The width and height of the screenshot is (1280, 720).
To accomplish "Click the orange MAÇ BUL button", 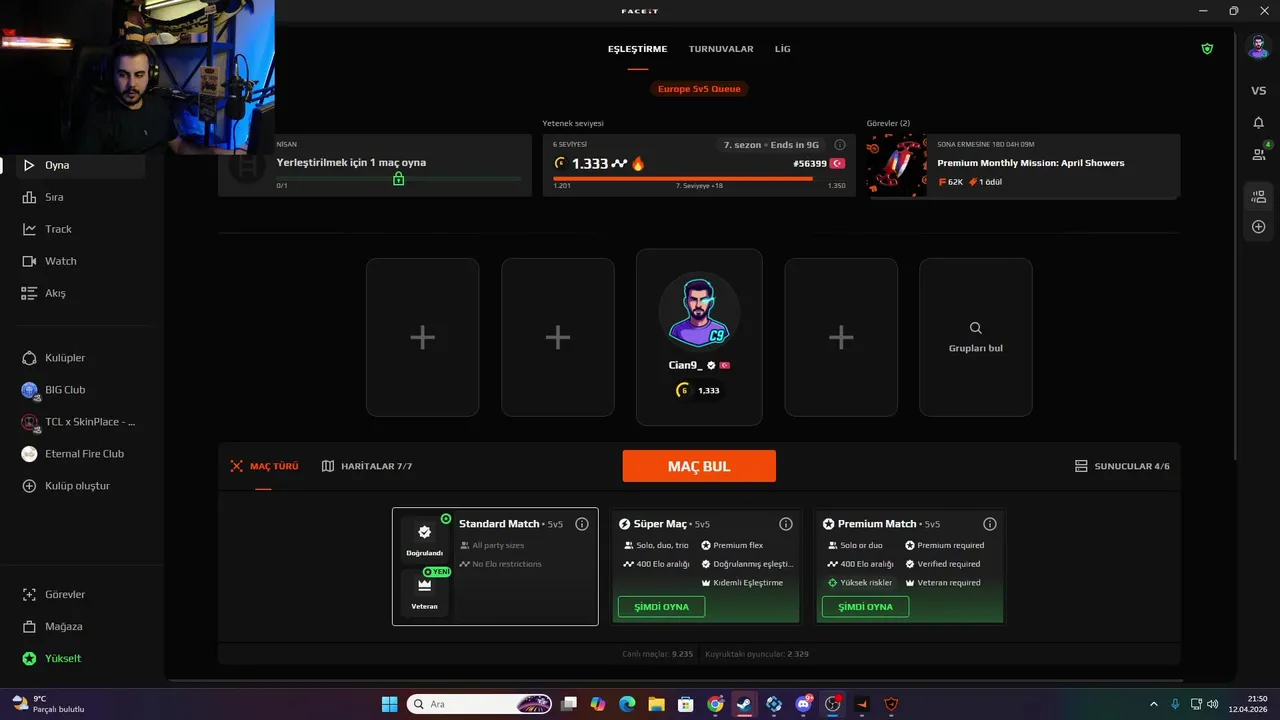I will coord(699,466).
